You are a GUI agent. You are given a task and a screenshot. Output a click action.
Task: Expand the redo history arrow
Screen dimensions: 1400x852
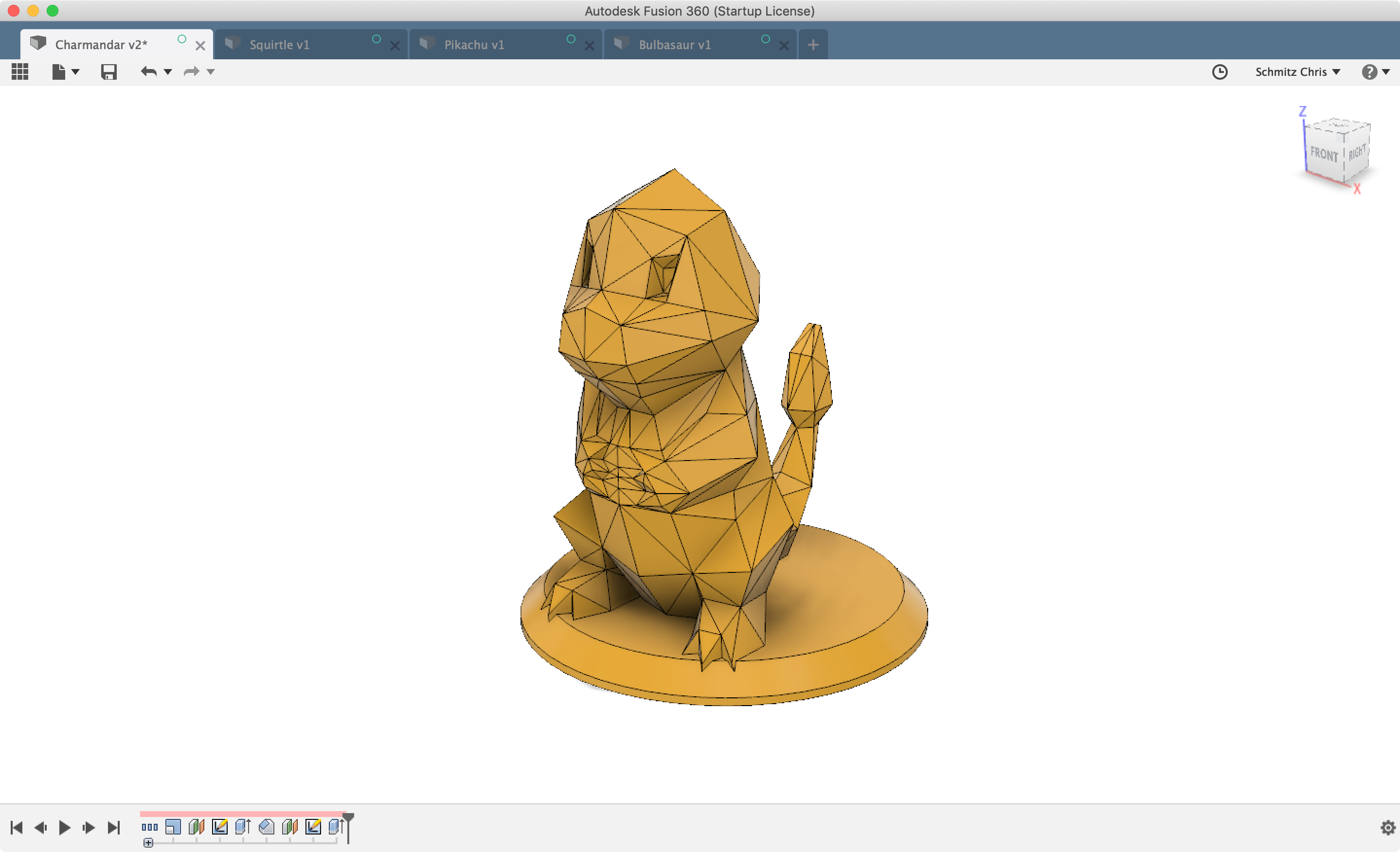pyautogui.click(x=210, y=71)
